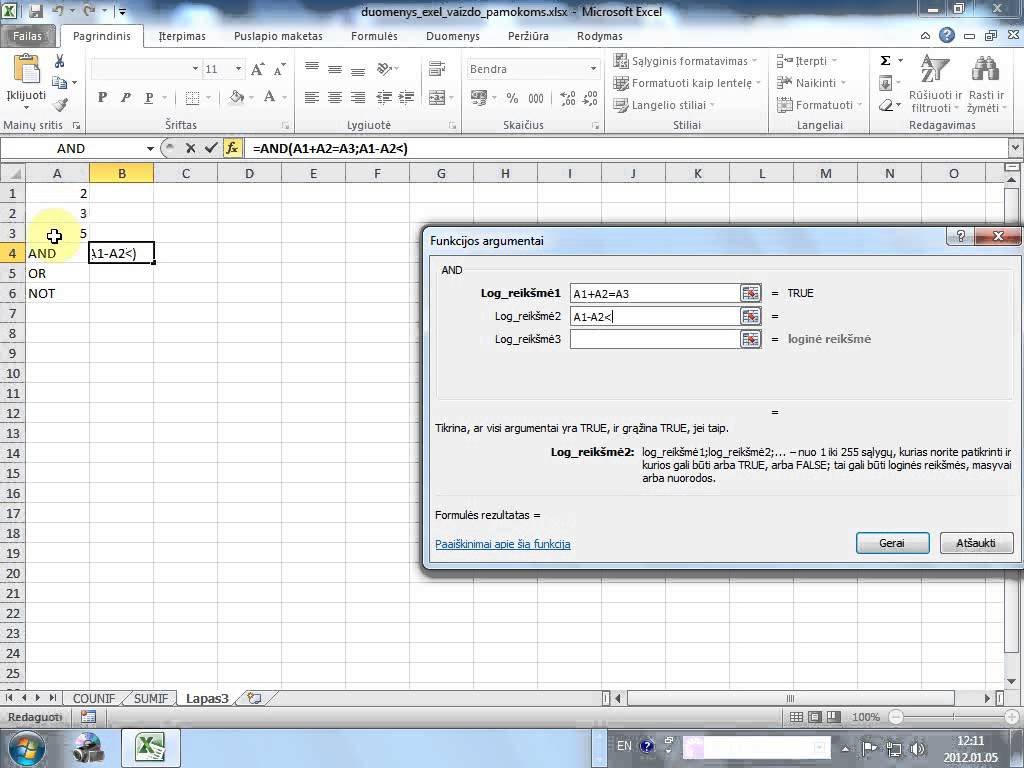The width and height of the screenshot is (1024, 768).
Task: Toggle underline formatting button
Action: coord(149,97)
